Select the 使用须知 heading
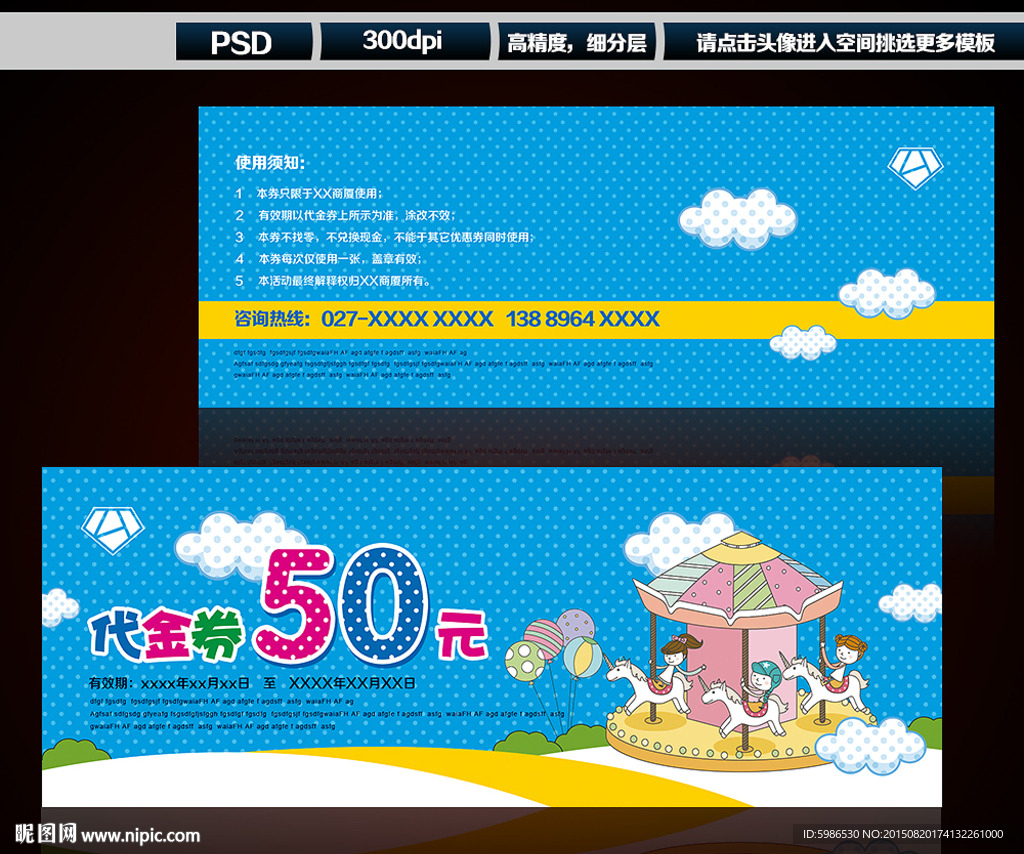The image size is (1024, 854). 270,163
